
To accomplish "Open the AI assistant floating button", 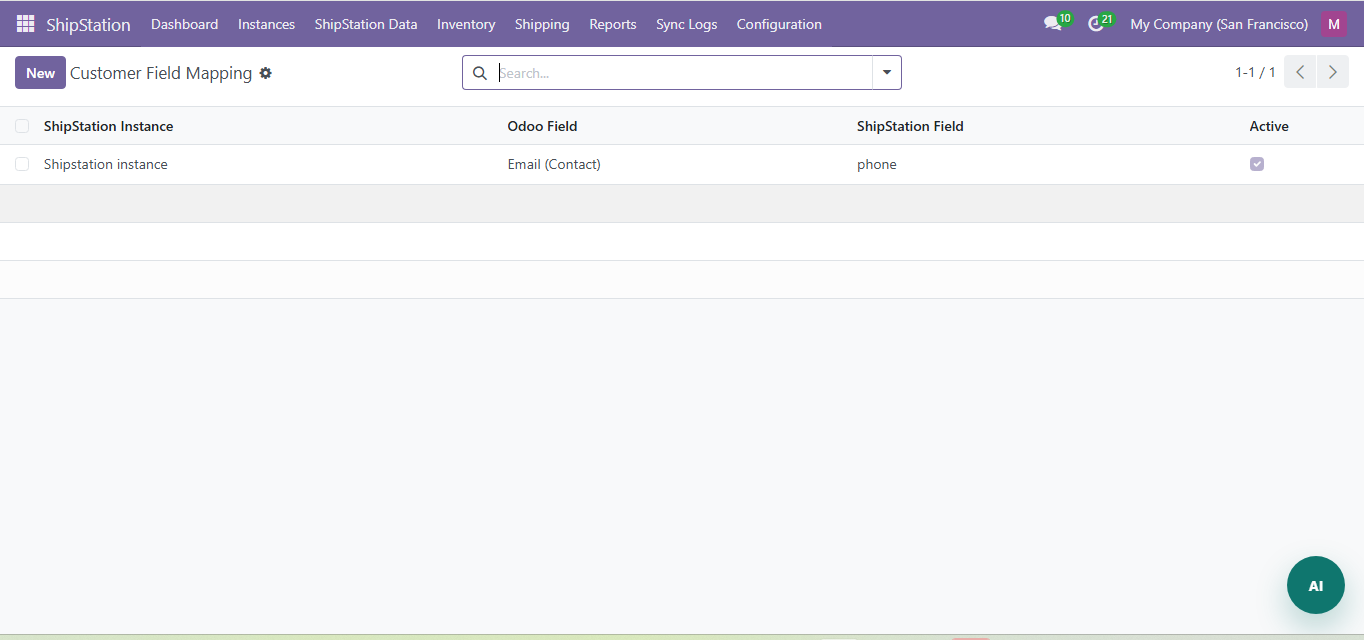I will pyautogui.click(x=1316, y=585).
